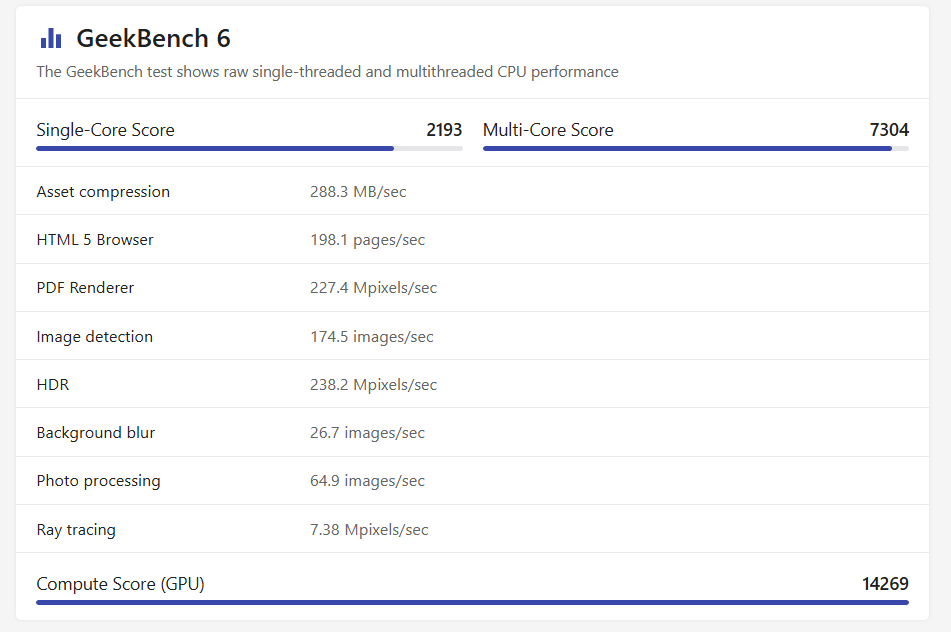Screen dimensions: 951x632
Task: Click the Compute Score (GPU) label
Action: 120,584
